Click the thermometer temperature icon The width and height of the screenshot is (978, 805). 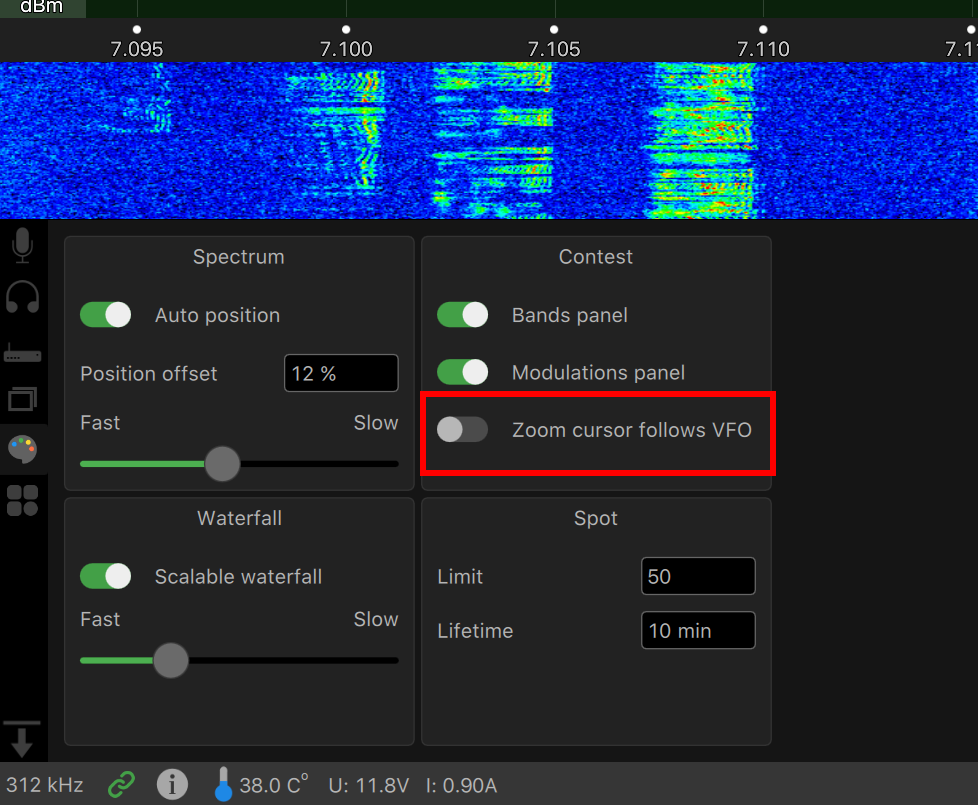224,784
